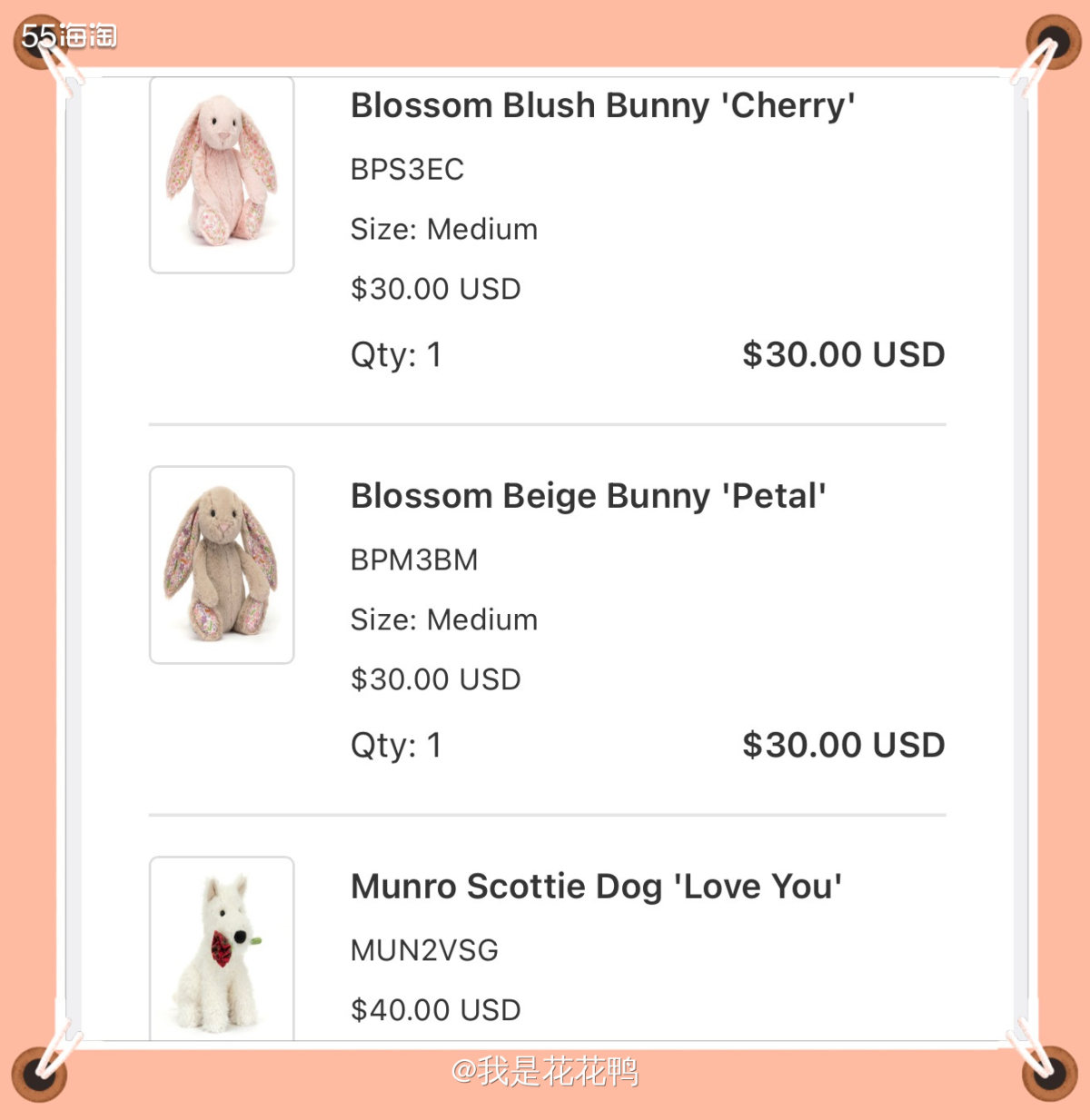Click the $40.00 USD Scottie Dog price
The height and width of the screenshot is (1120, 1090).
point(435,1010)
